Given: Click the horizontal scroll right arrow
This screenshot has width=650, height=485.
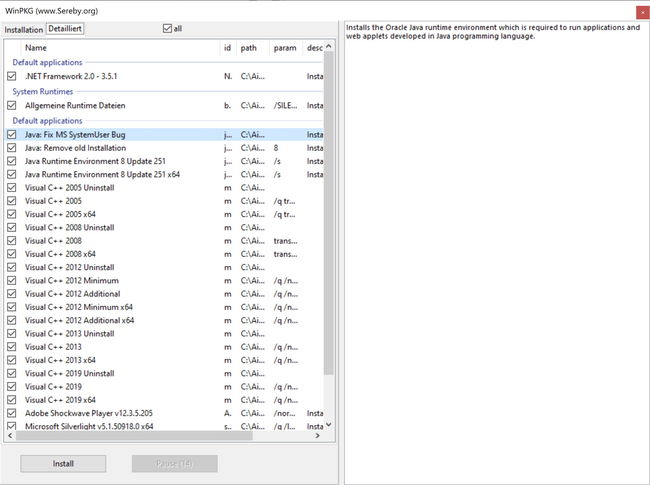Looking at the screenshot, I should [x=318, y=435].
